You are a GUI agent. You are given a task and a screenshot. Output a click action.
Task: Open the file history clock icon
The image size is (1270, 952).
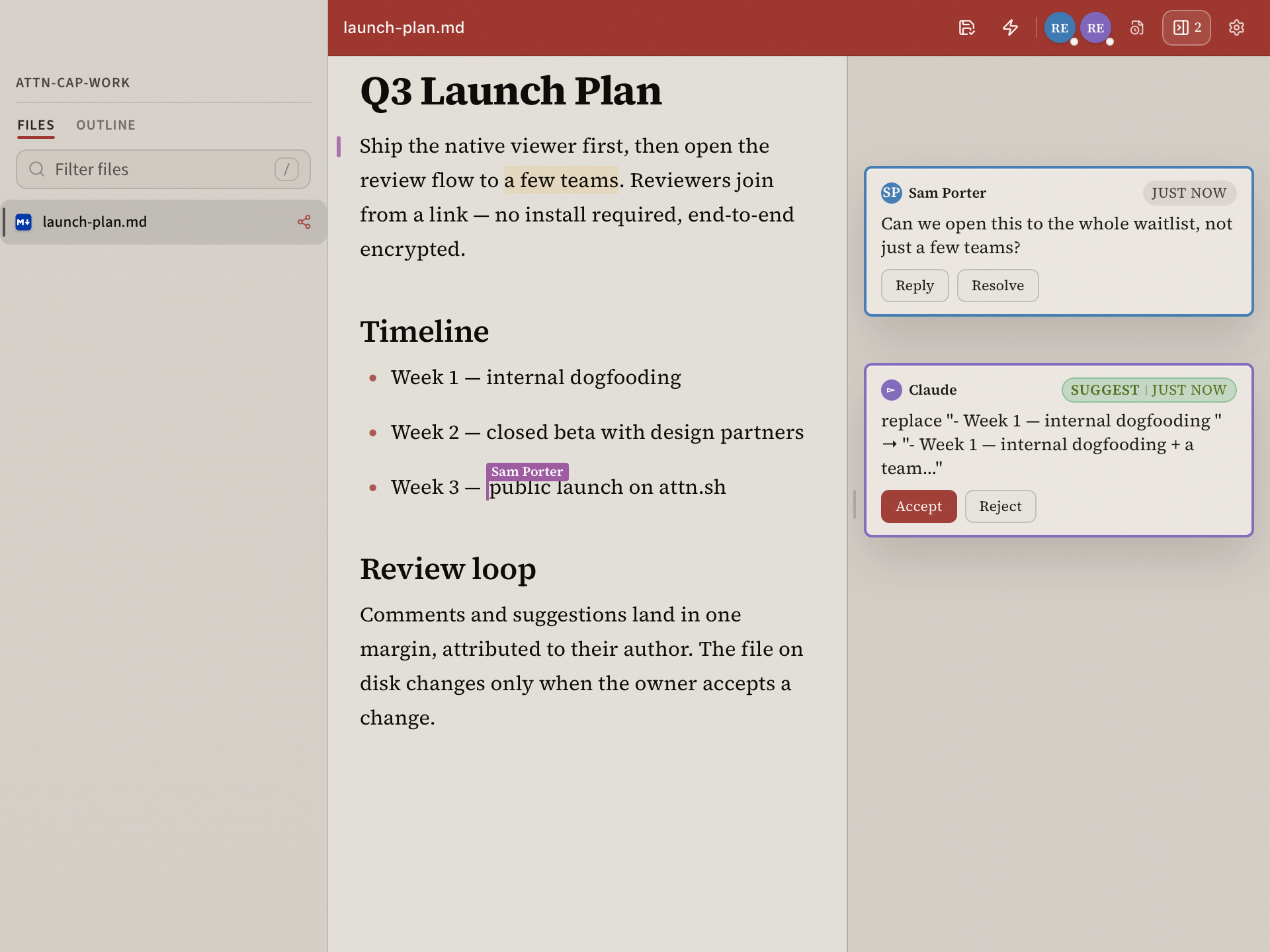pos(1136,28)
